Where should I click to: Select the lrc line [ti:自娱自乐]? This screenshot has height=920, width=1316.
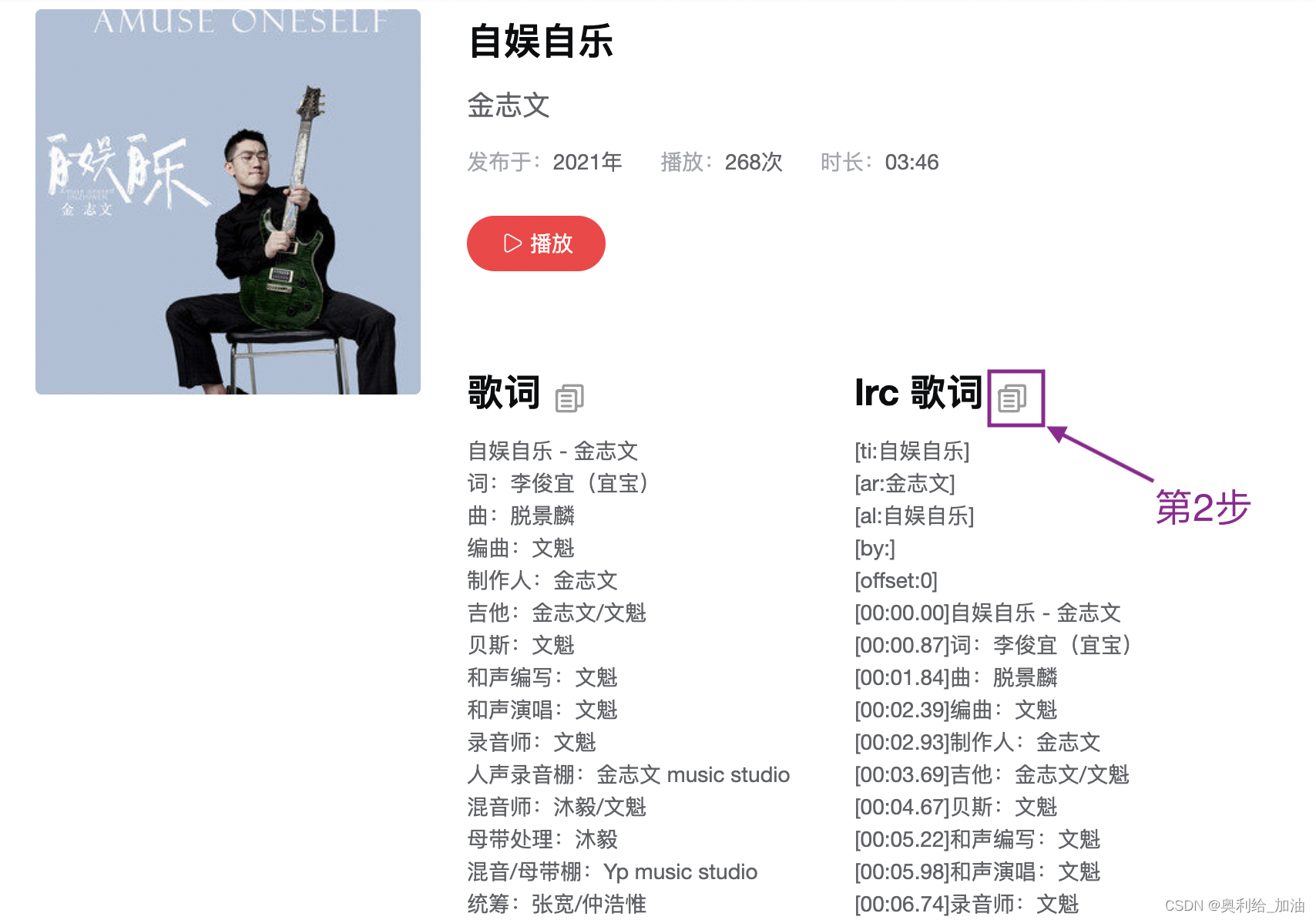tap(912, 451)
